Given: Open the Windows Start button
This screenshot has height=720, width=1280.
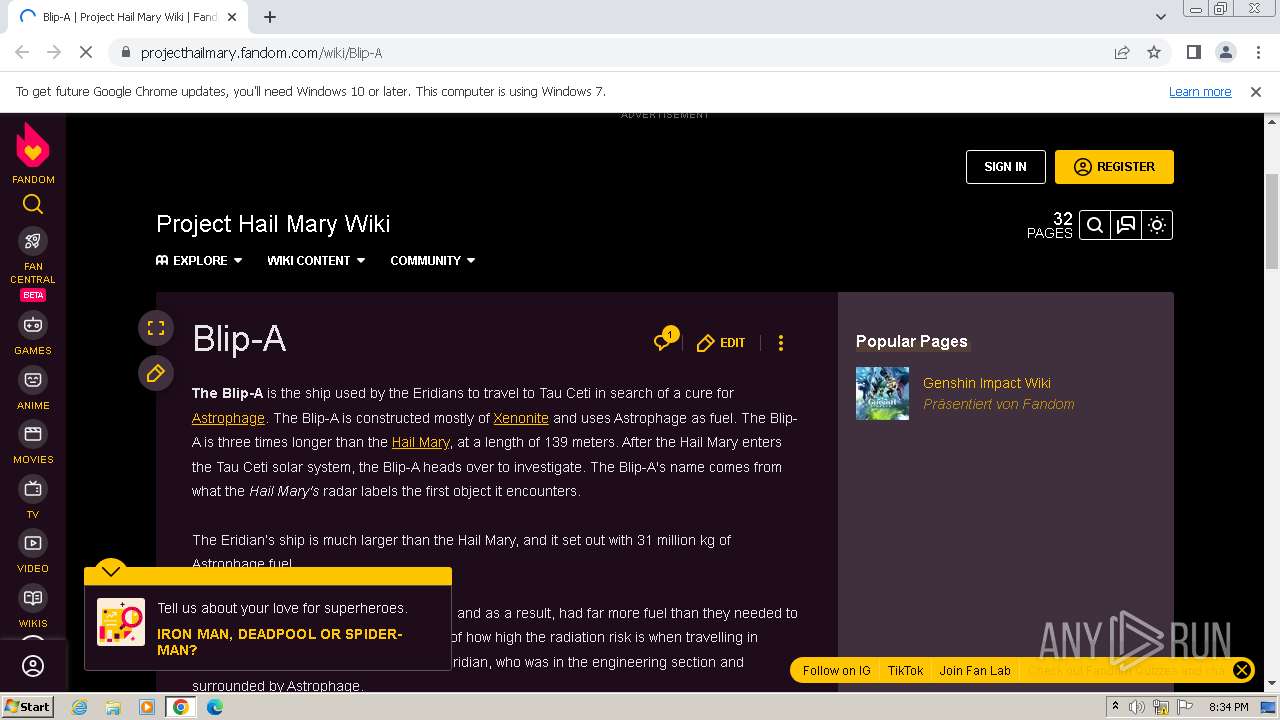Looking at the screenshot, I should [27, 706].
